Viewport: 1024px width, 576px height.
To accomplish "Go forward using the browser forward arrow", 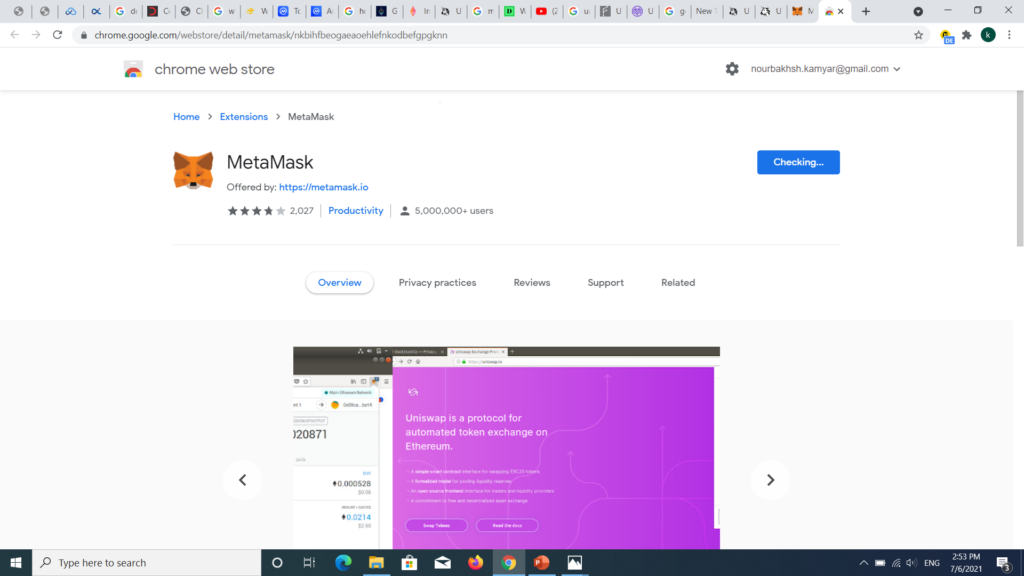I will (x=36, y=35).
